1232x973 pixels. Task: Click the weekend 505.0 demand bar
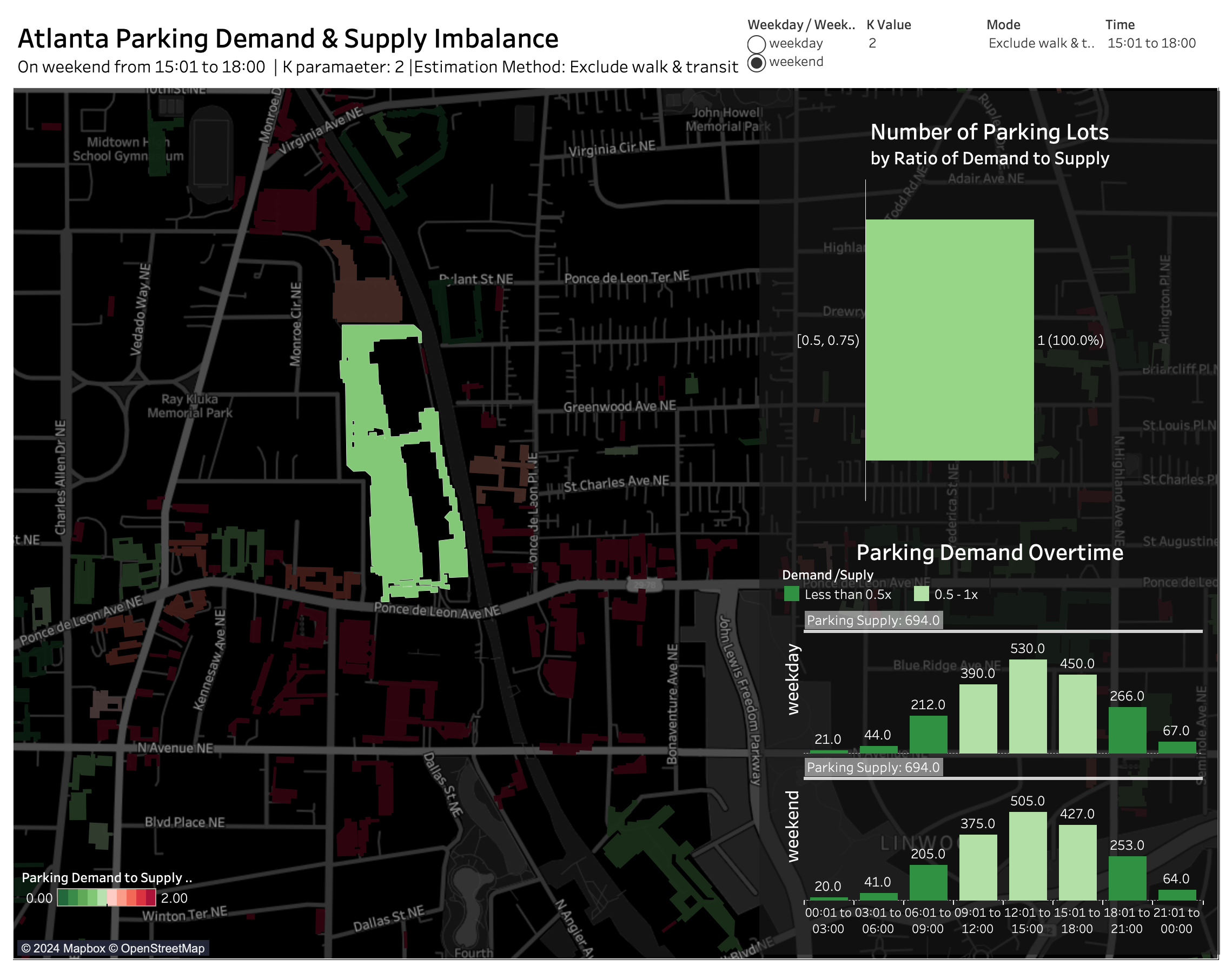point(1028,856)
